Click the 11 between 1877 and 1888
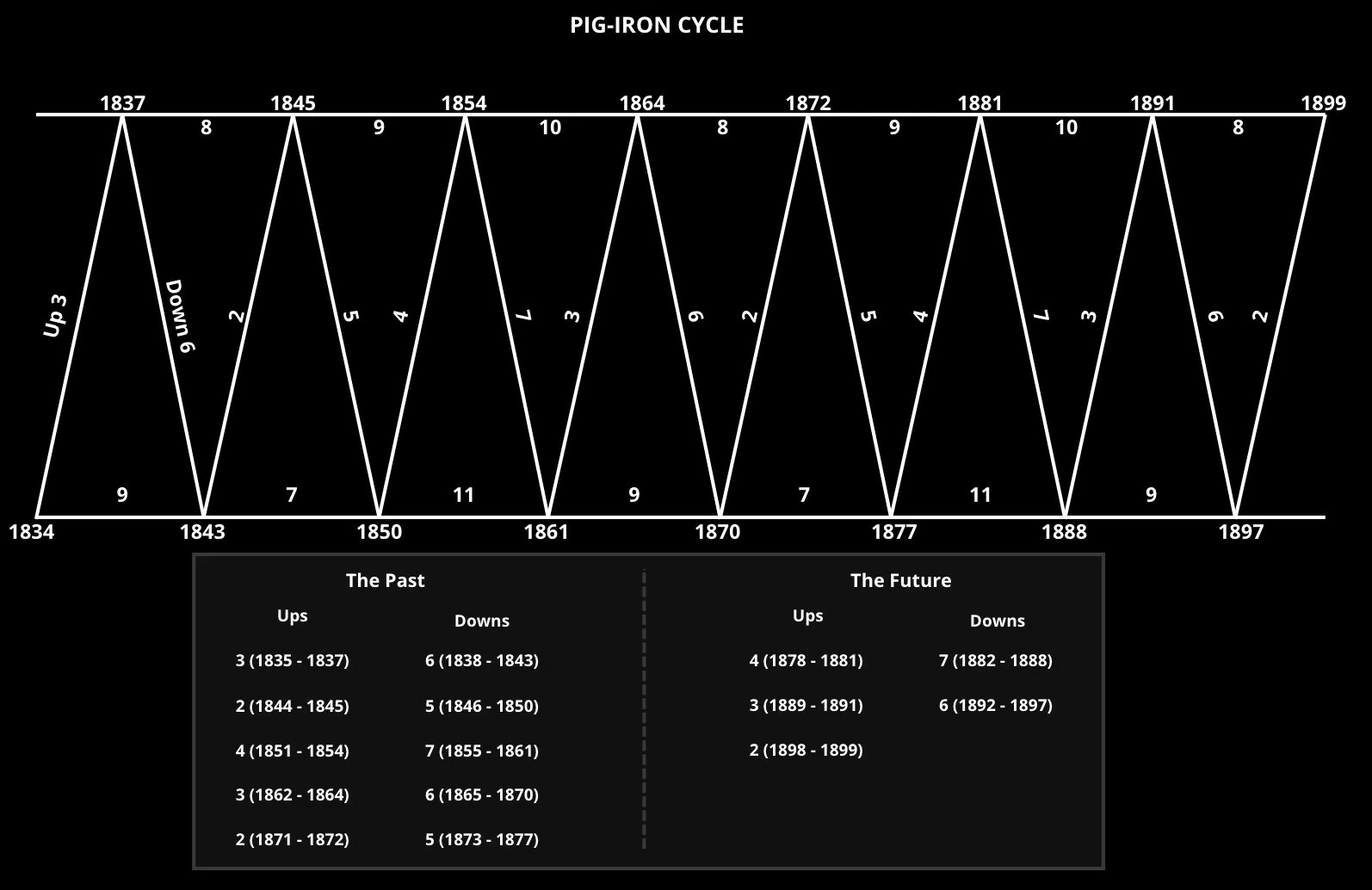Image resolution: width=1372 pixels, height=890 pixels. tap(980, 495)
